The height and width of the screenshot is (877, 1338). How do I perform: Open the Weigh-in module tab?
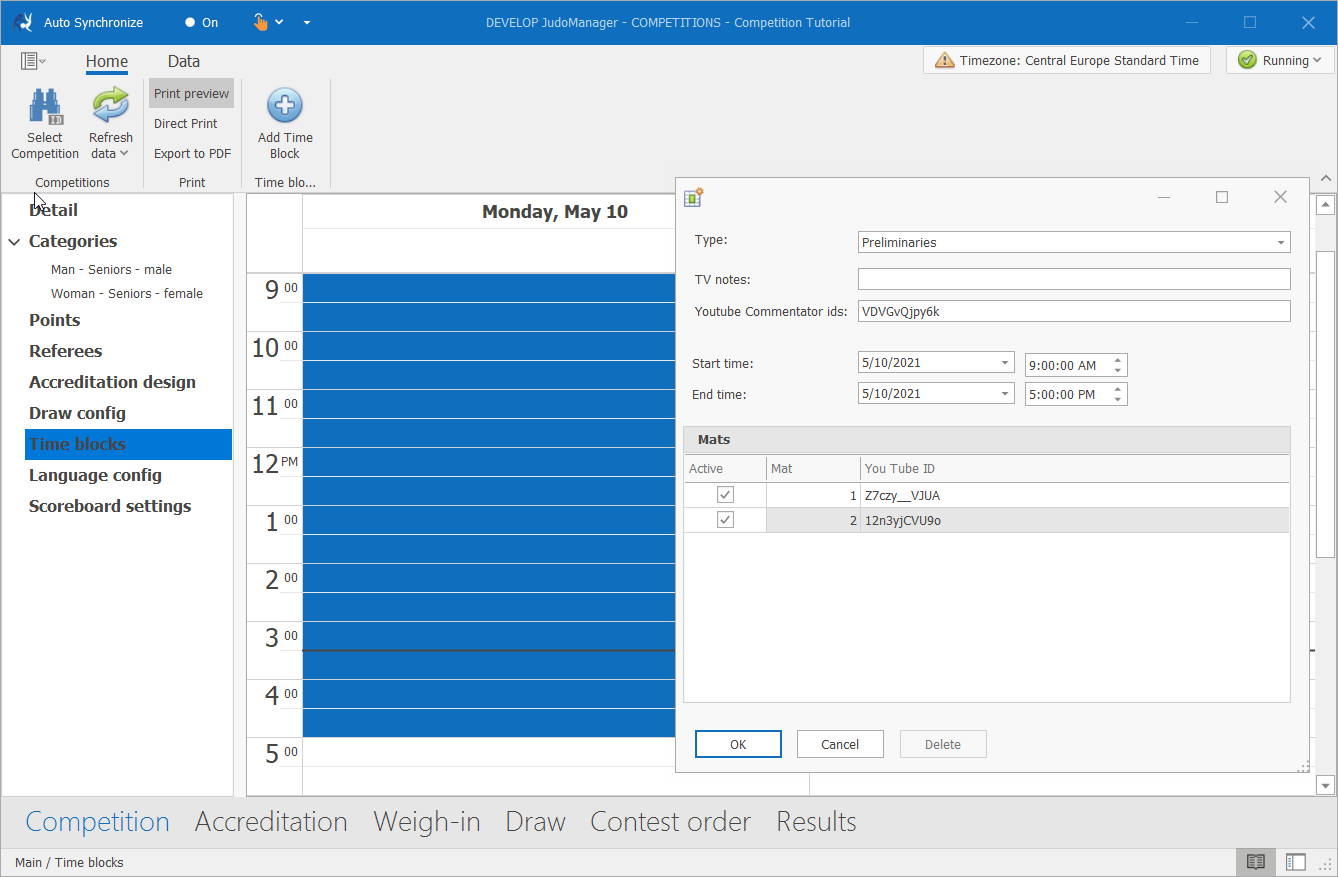[427, 822]
